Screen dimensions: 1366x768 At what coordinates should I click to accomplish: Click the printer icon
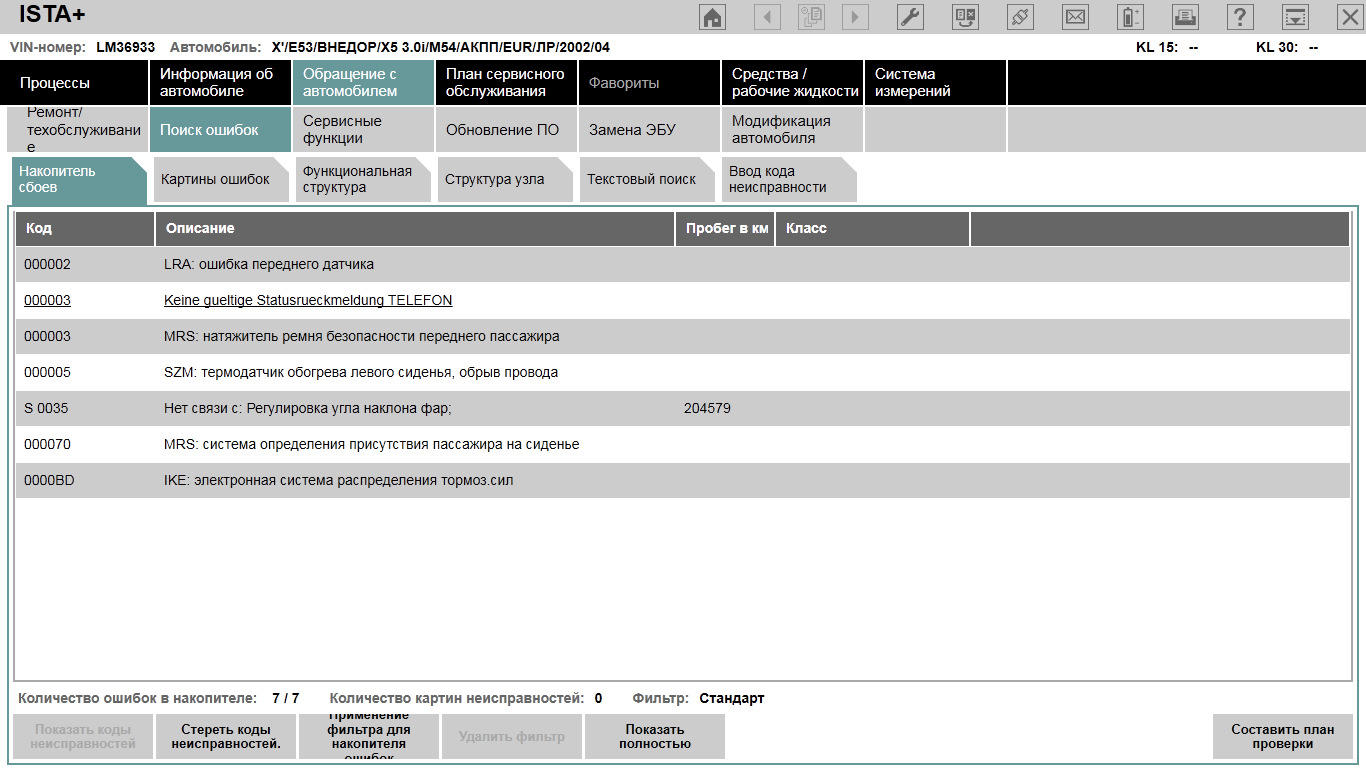[1185, 17]
